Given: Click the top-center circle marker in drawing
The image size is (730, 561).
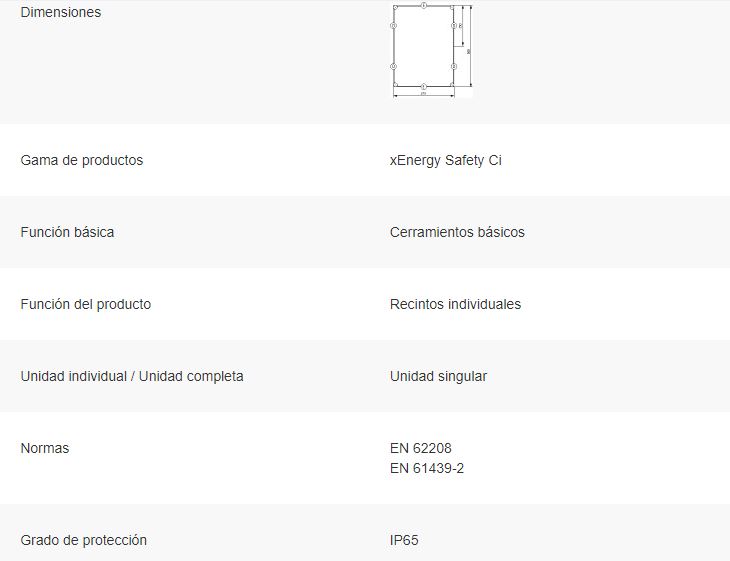Looking at the screenshot, I should coord(424,6).
